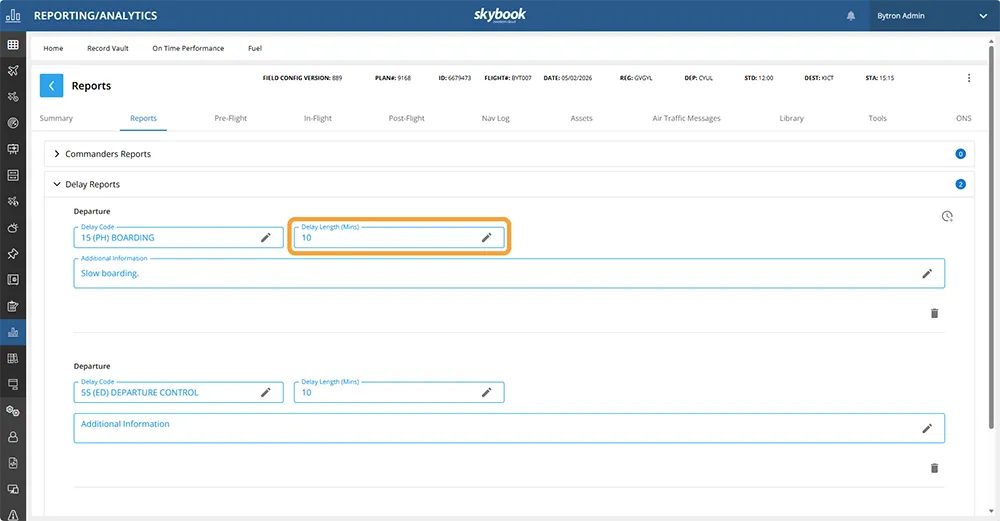Image resolution: width=1000 pixels, height=521 pixels.
Task: Edit the Slow boarding additional information
Action: tap(926, 273)
